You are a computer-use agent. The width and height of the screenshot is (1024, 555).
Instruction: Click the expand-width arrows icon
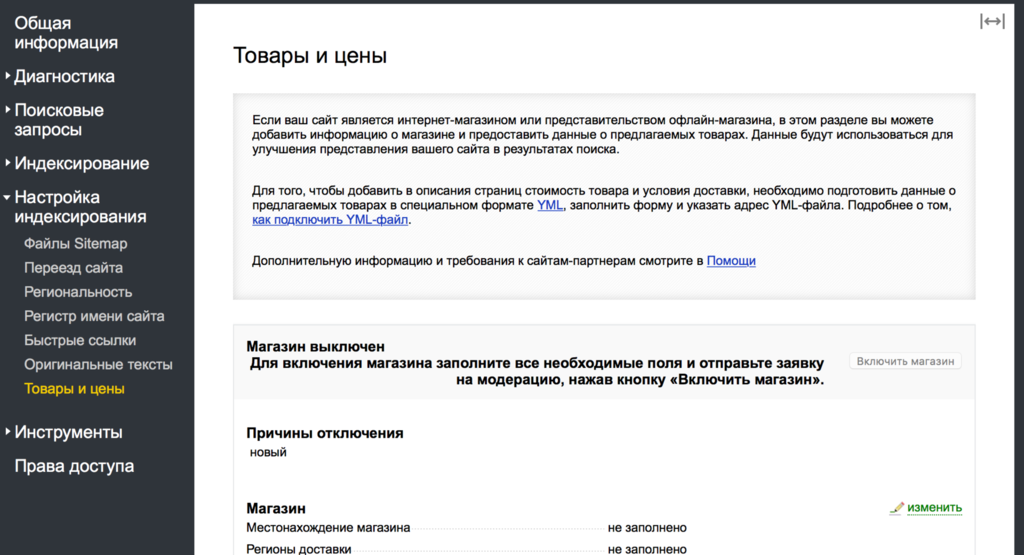[x=991, y=22]
